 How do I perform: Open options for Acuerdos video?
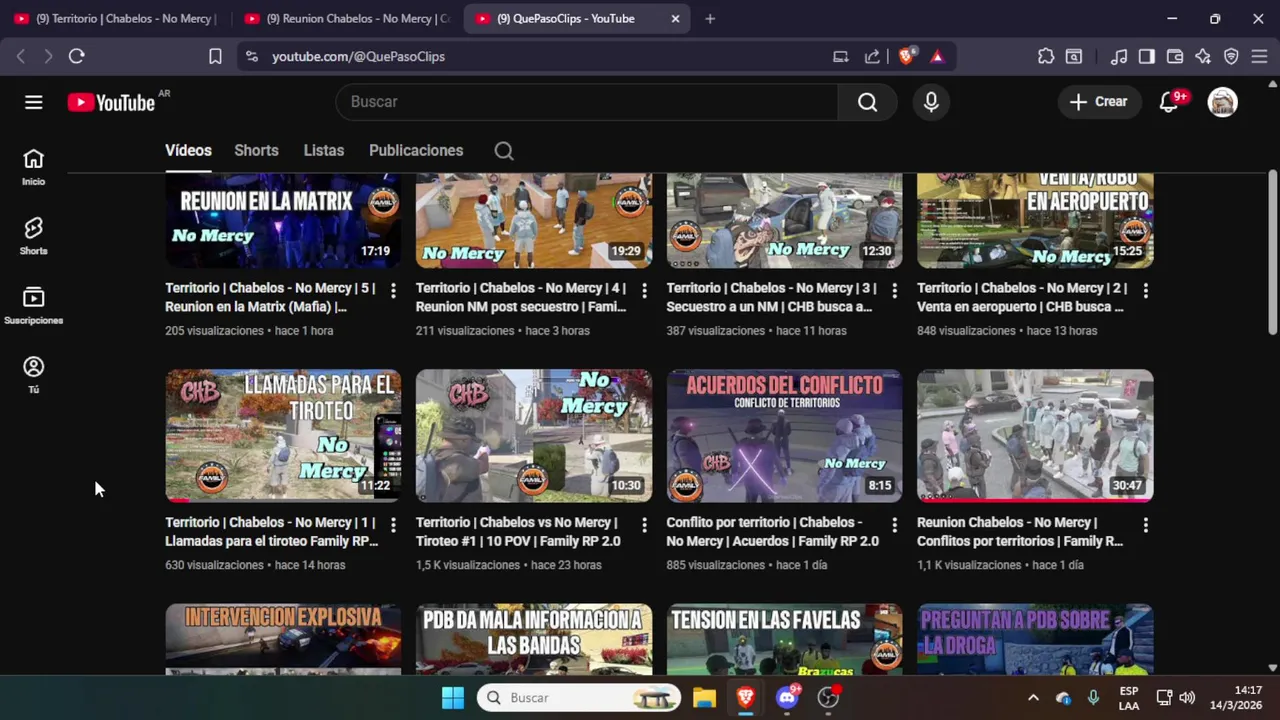click(x=894, y=525)
